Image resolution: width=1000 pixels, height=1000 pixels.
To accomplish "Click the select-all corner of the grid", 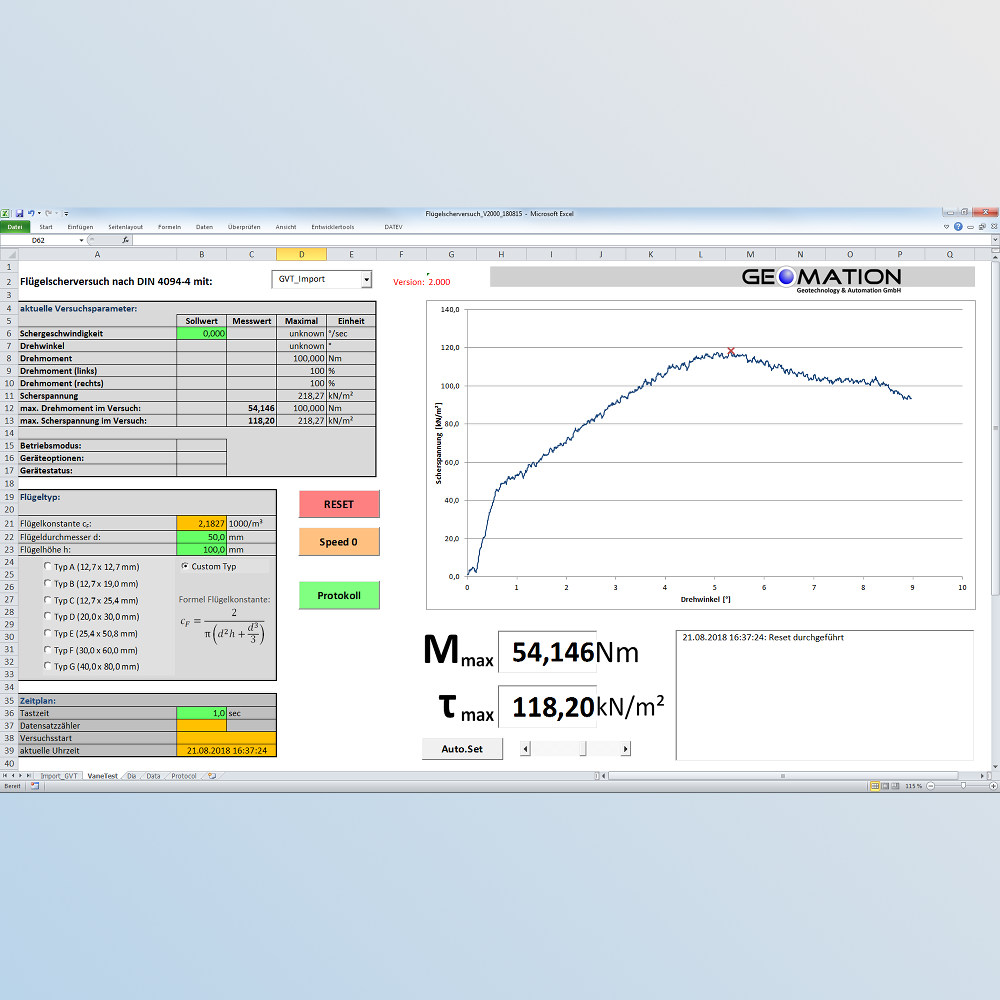I will pos(9,254).
